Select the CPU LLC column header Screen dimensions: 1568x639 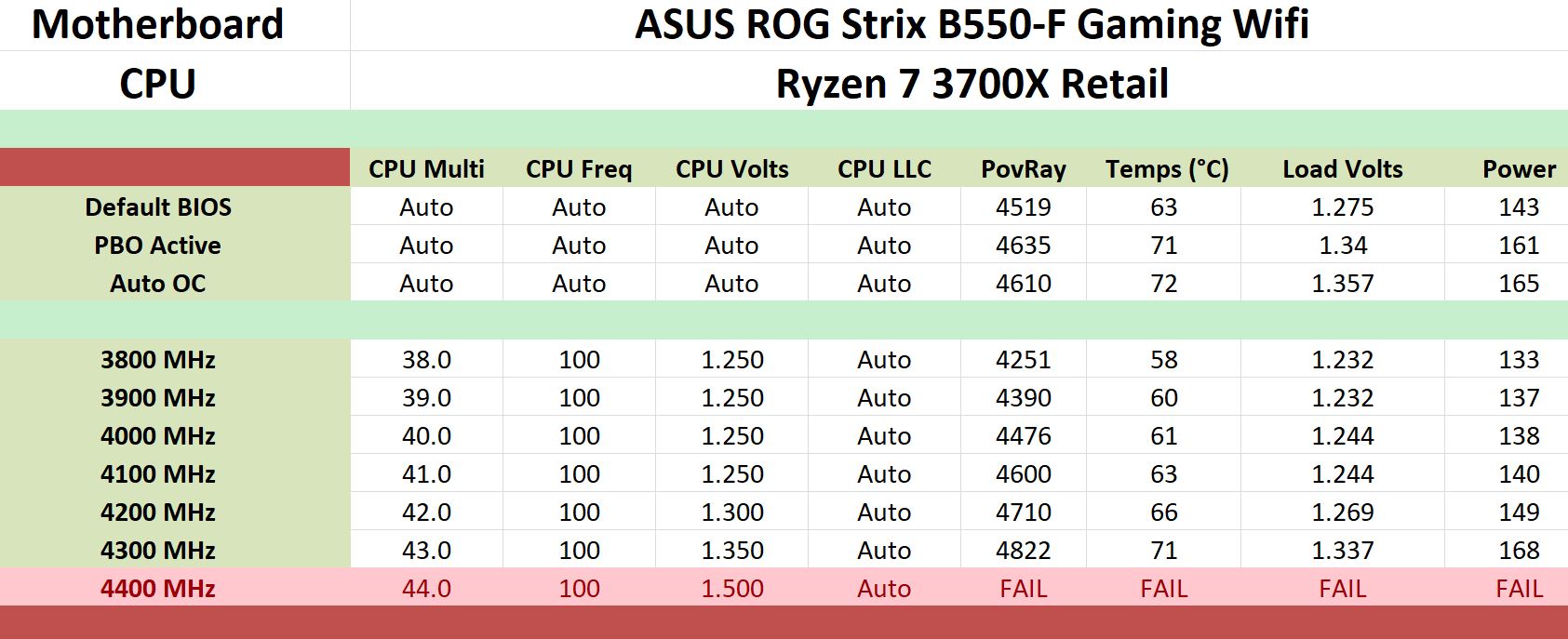click(x=884, y=169)
